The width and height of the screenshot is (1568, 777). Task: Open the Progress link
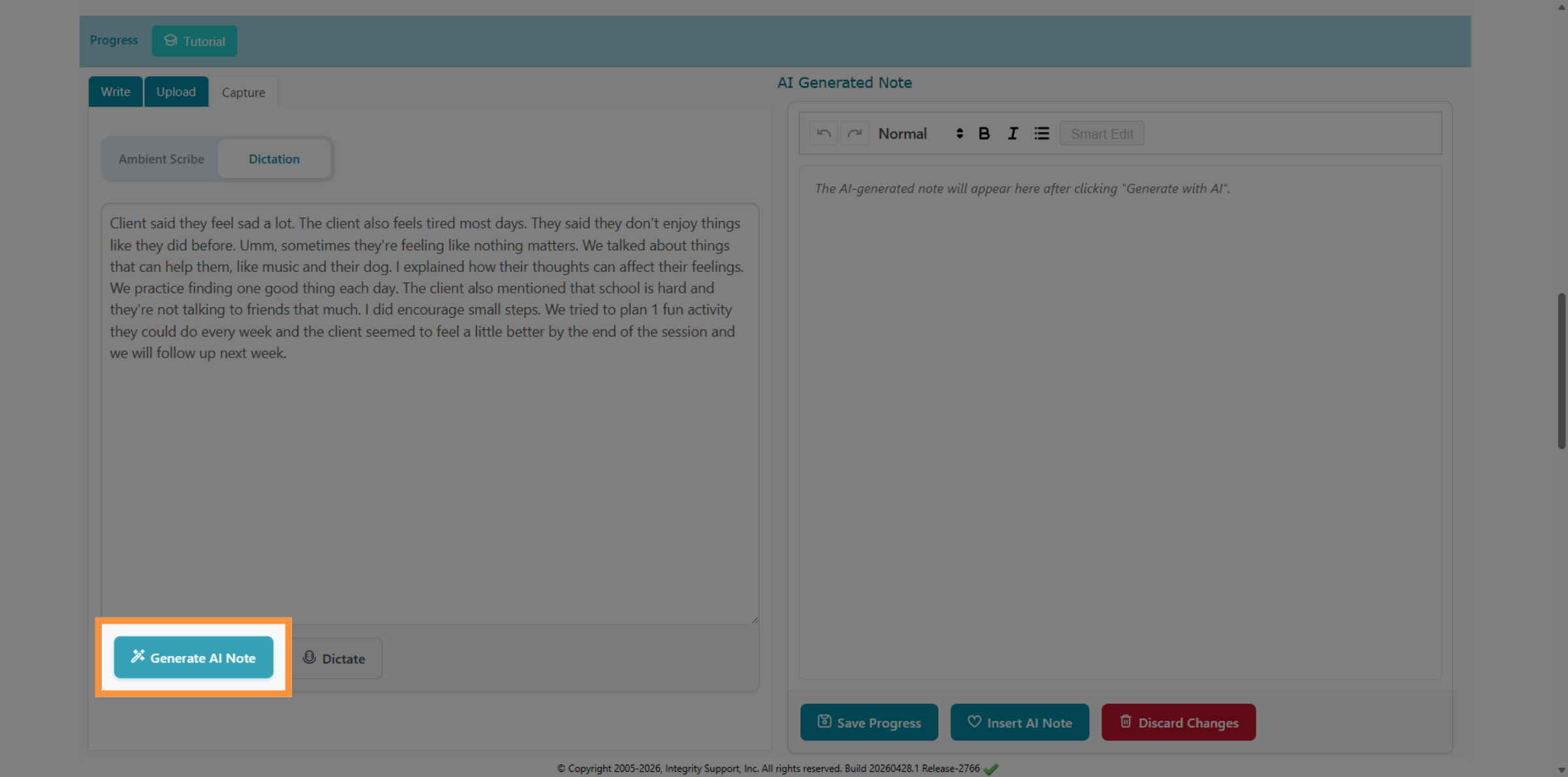point(114,40)
